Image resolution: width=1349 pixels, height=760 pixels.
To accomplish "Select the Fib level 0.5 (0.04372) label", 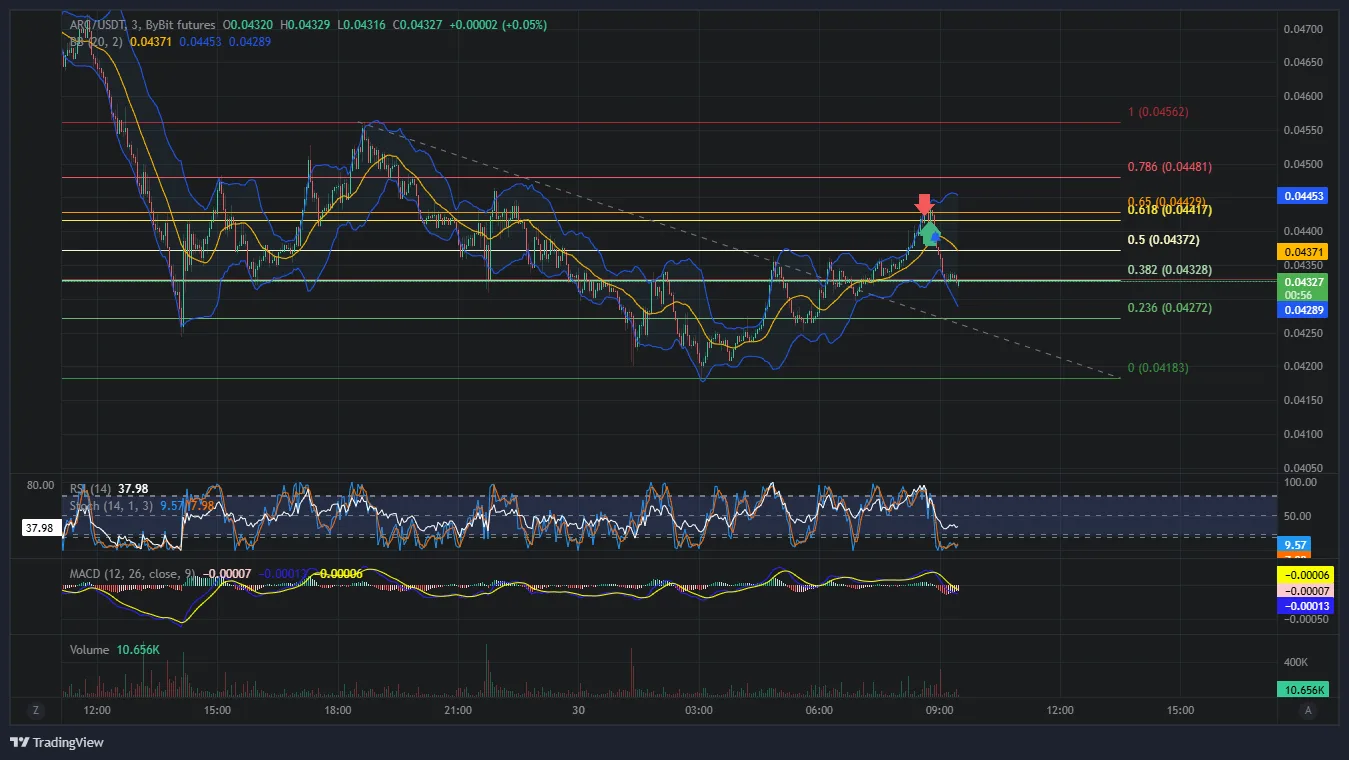I will [1163, 240].
